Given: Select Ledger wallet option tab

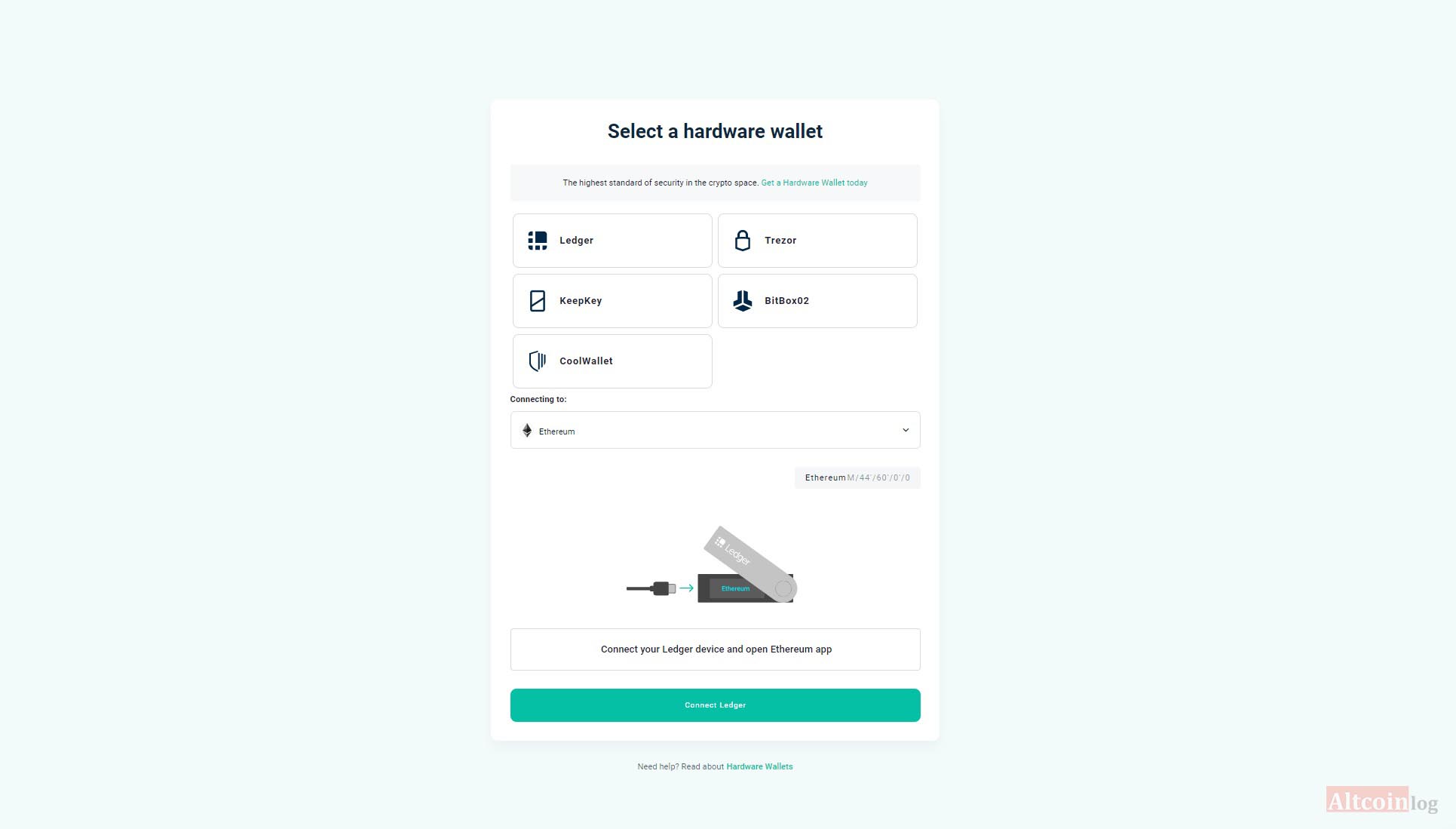Looking at the screenshot, I should click(x=612, y=240).
